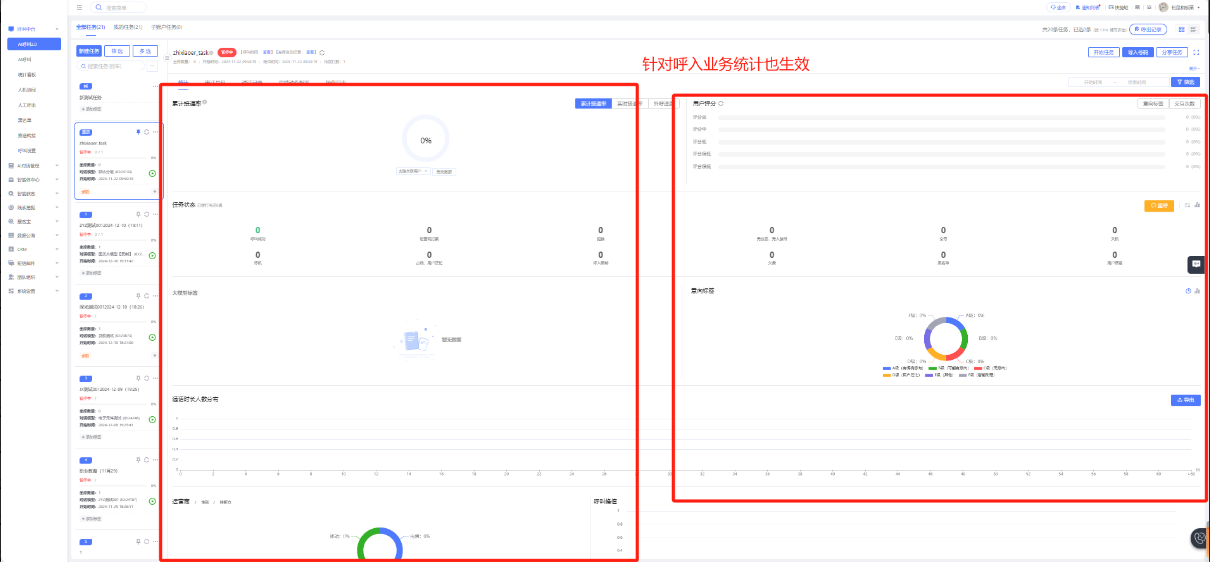
Task: Open the floating chat message icon
Action: pyautogui.click(x=1196, y=264)
